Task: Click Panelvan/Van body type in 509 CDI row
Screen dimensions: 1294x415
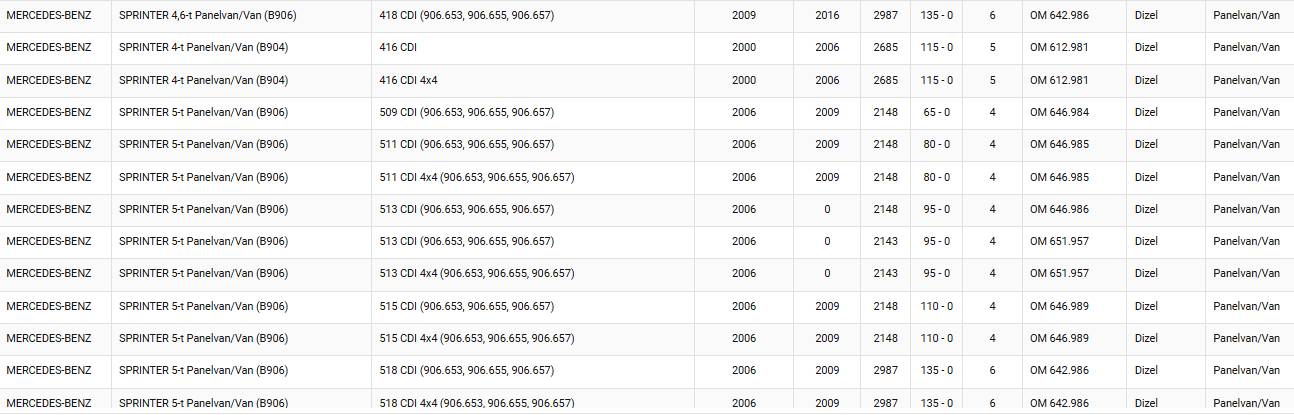Action: point(1246,113)
